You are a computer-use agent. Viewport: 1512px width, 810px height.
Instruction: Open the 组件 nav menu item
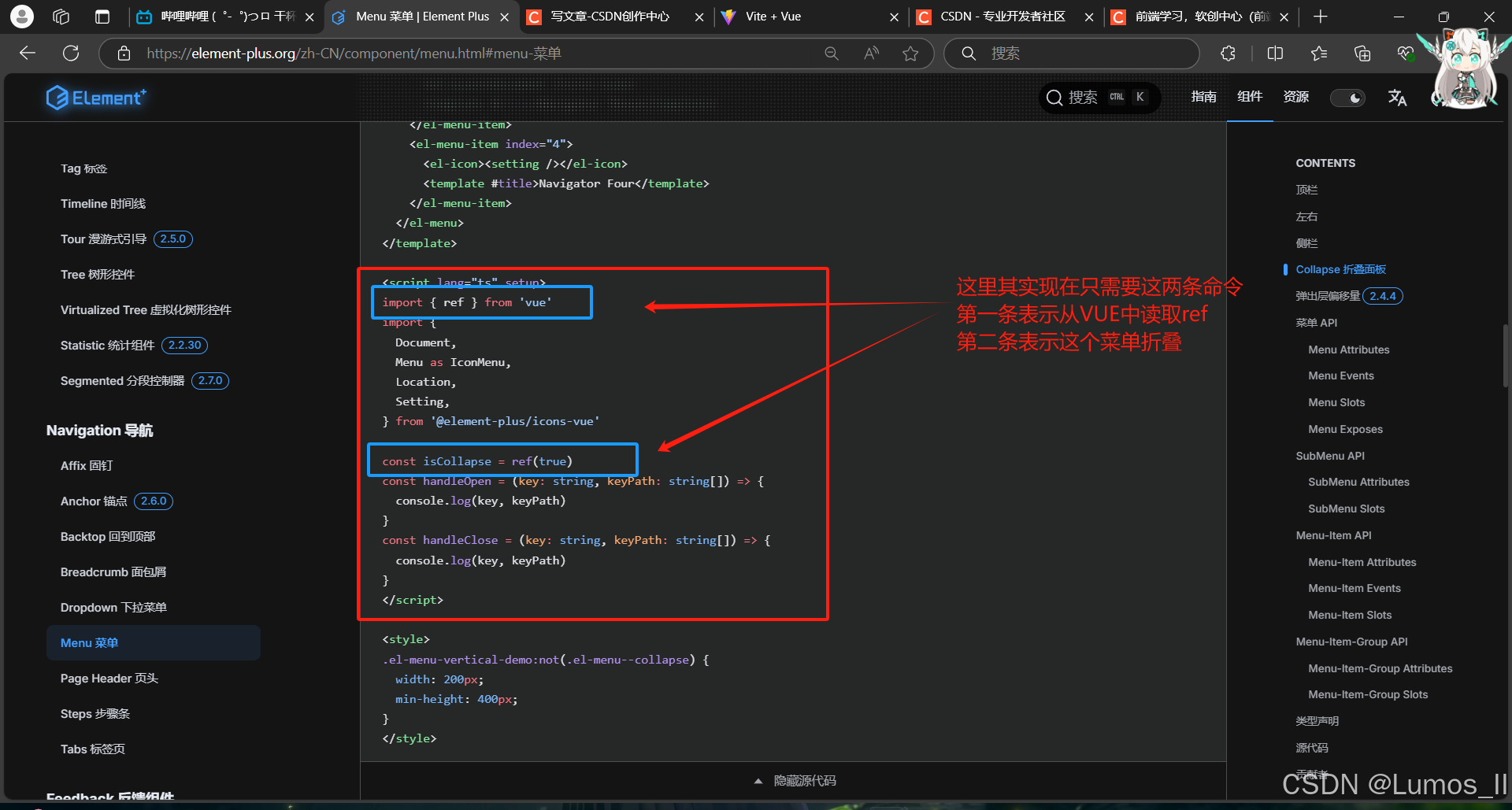pyautogui.click(x=1250, y=97)
